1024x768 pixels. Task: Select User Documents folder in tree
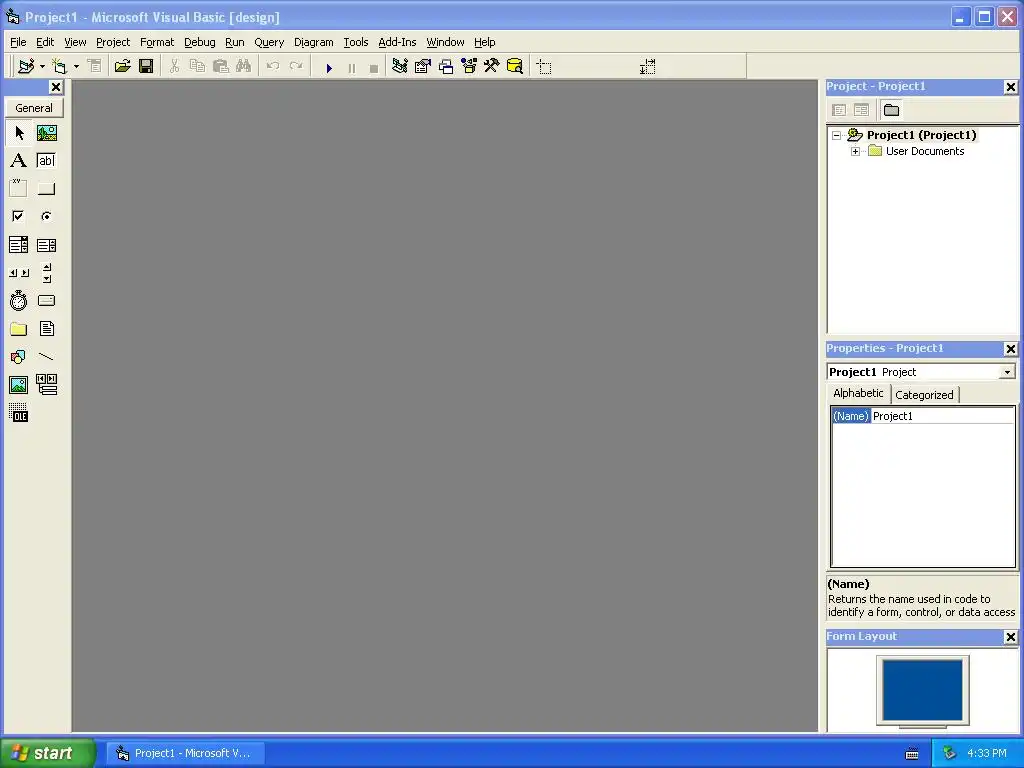925,152
